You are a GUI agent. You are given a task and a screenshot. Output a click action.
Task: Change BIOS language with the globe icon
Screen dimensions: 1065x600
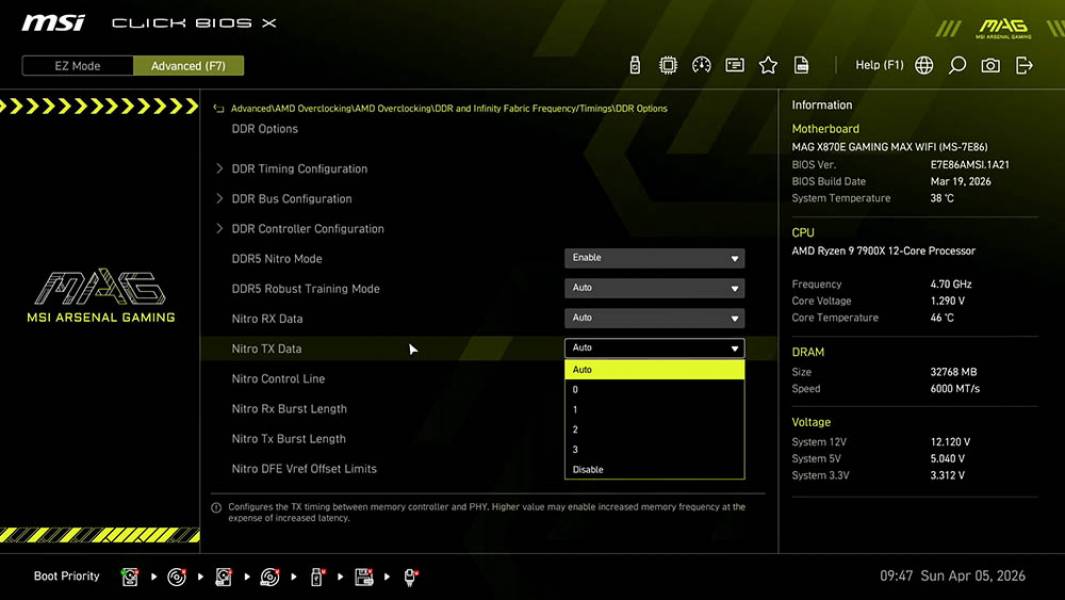tap(923, 64)
